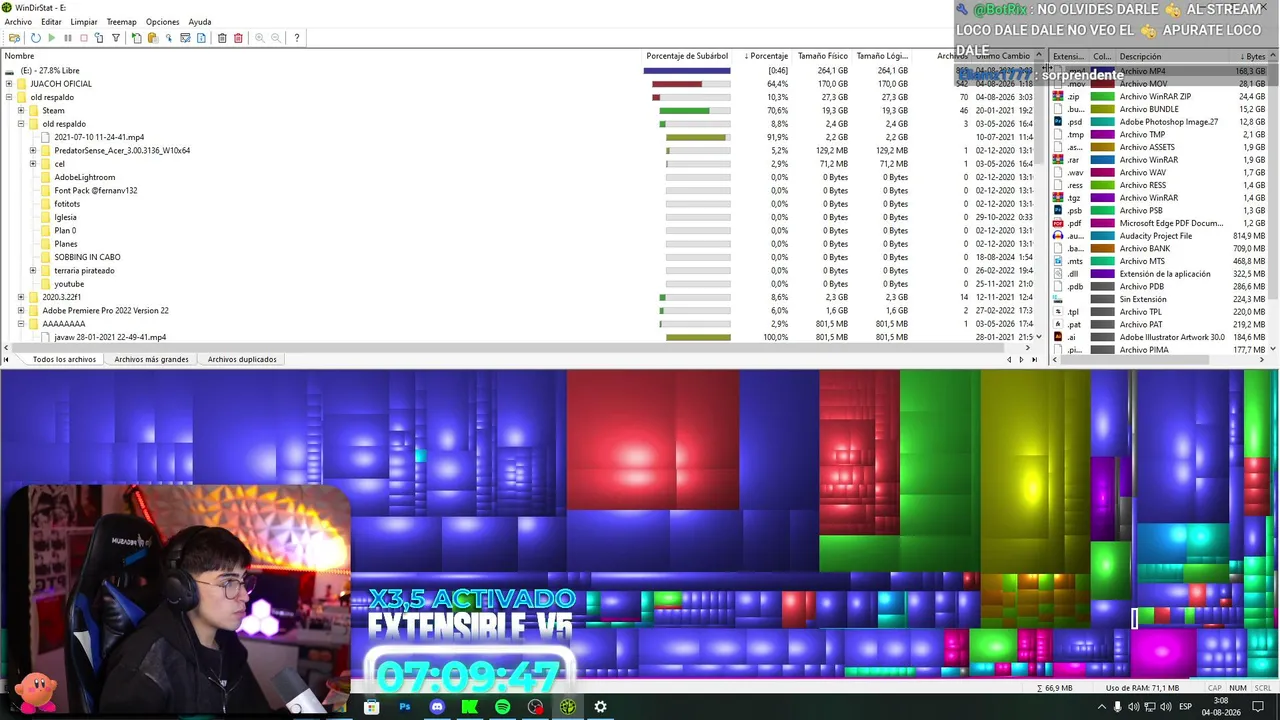Click the zoom in magnifier toolbar icon

coord(260,38)
